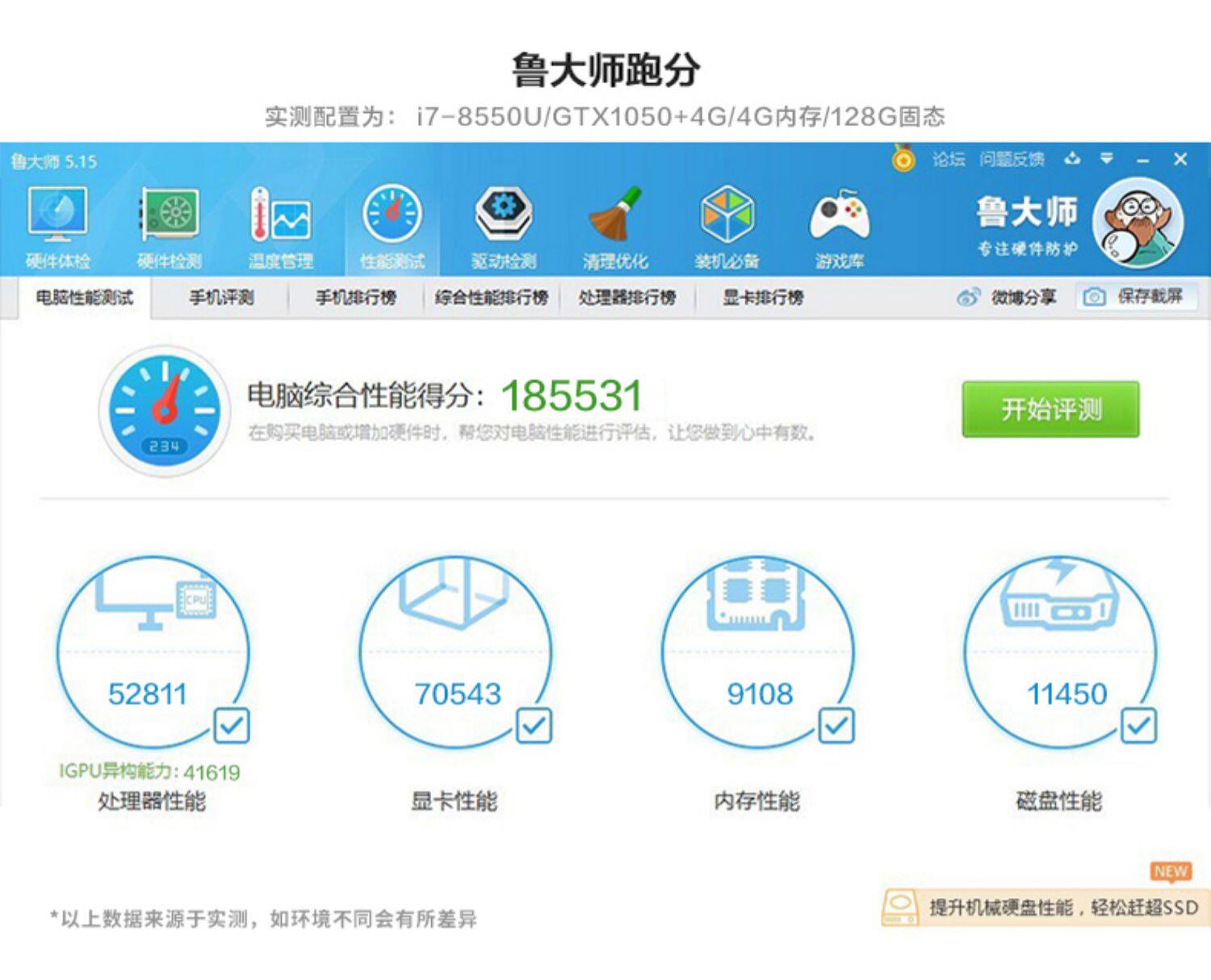
Task: Click the 内存性能 label
Action: coord(756,801)
